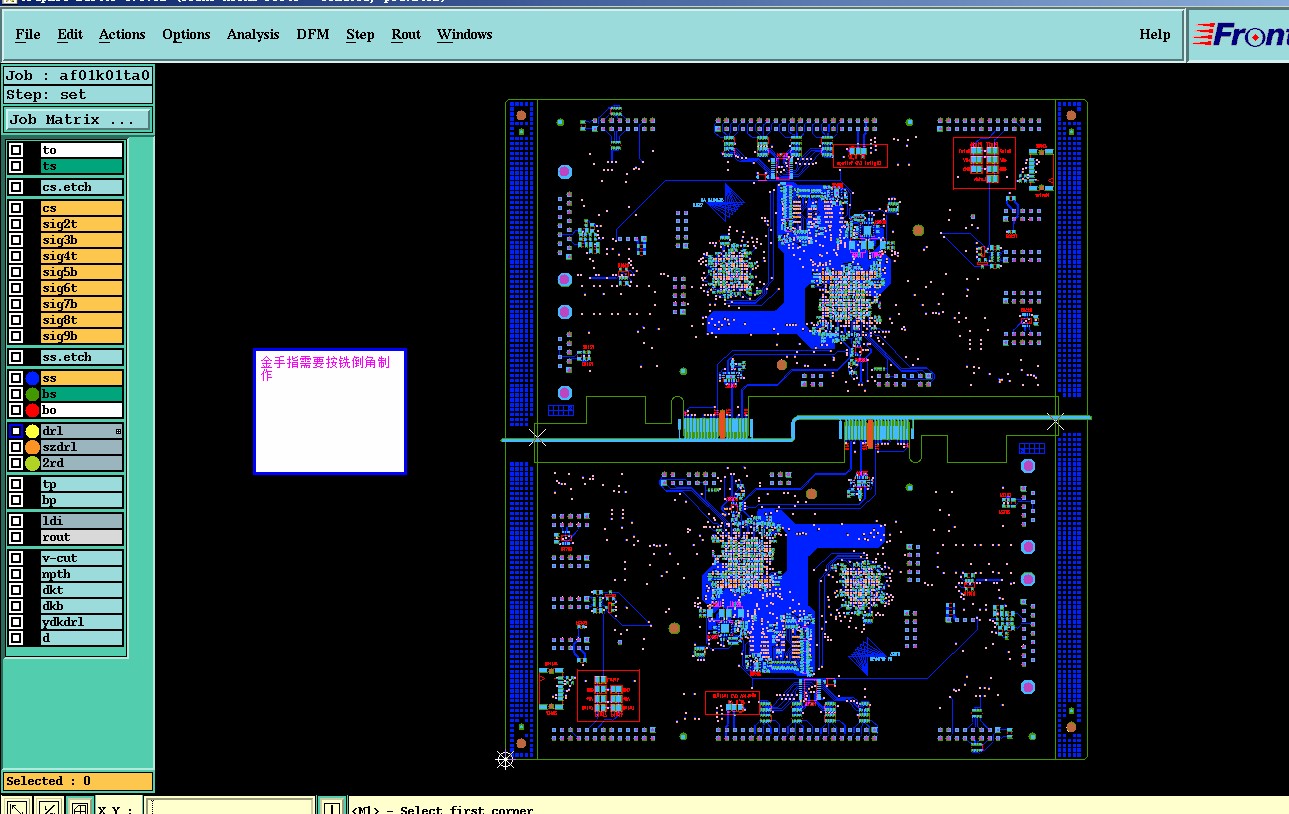This screenshot has width=1289, height=814.
Task: Click the blue color swatch of ss layer
Action: click(32, 378)
